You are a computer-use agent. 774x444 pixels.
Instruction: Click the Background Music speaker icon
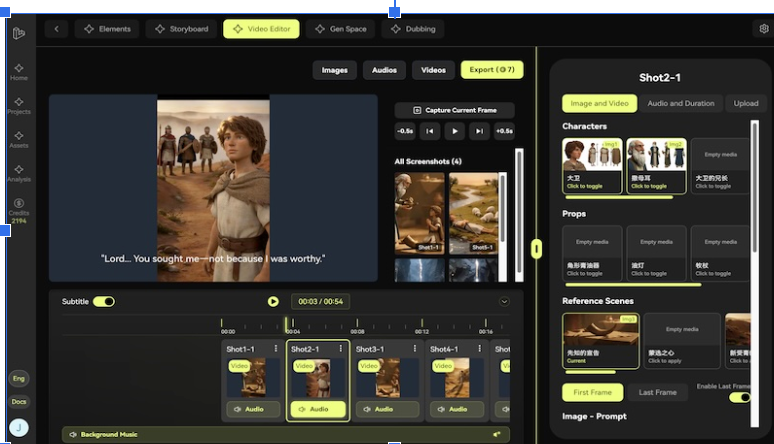point(73,435)
